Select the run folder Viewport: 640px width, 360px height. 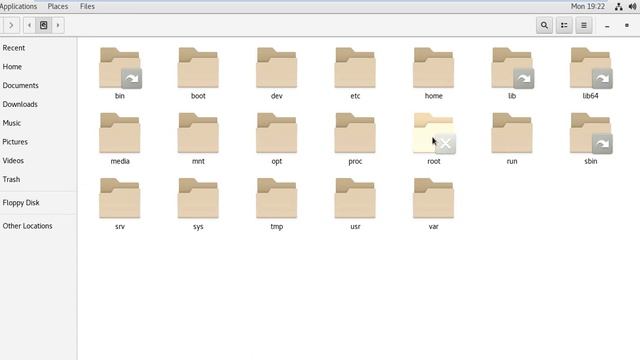pyautogui.click(x=512, y=133)
